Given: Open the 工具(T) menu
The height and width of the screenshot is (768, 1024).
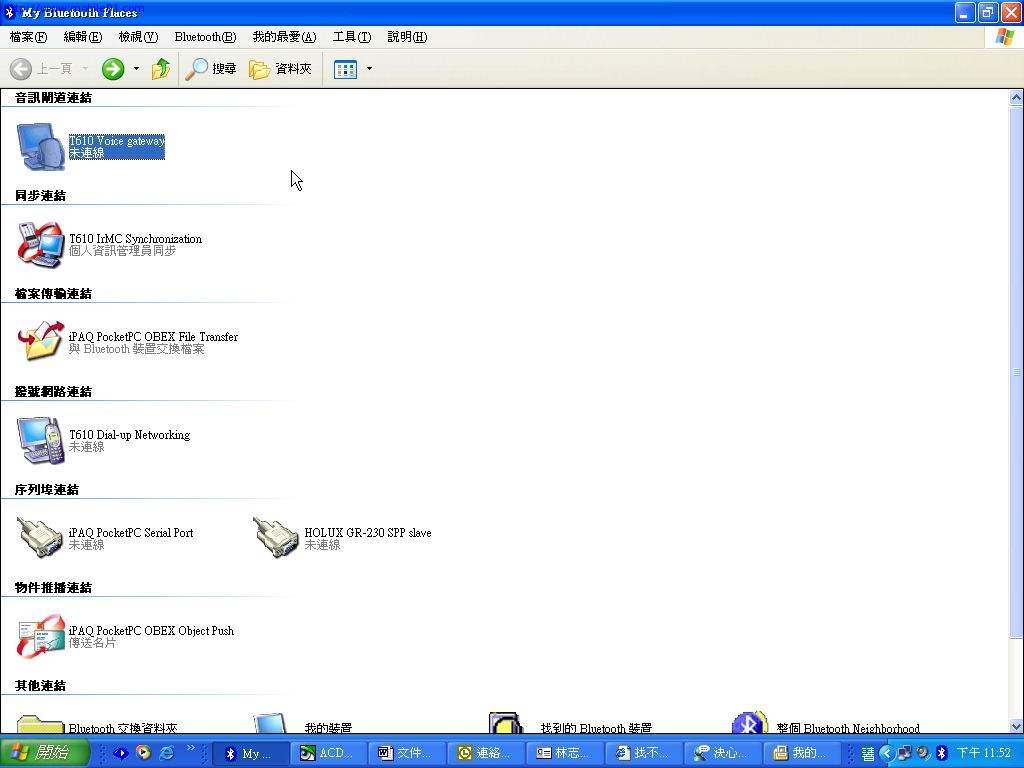Looking at the screenshot, I should [x=351, y=37].
